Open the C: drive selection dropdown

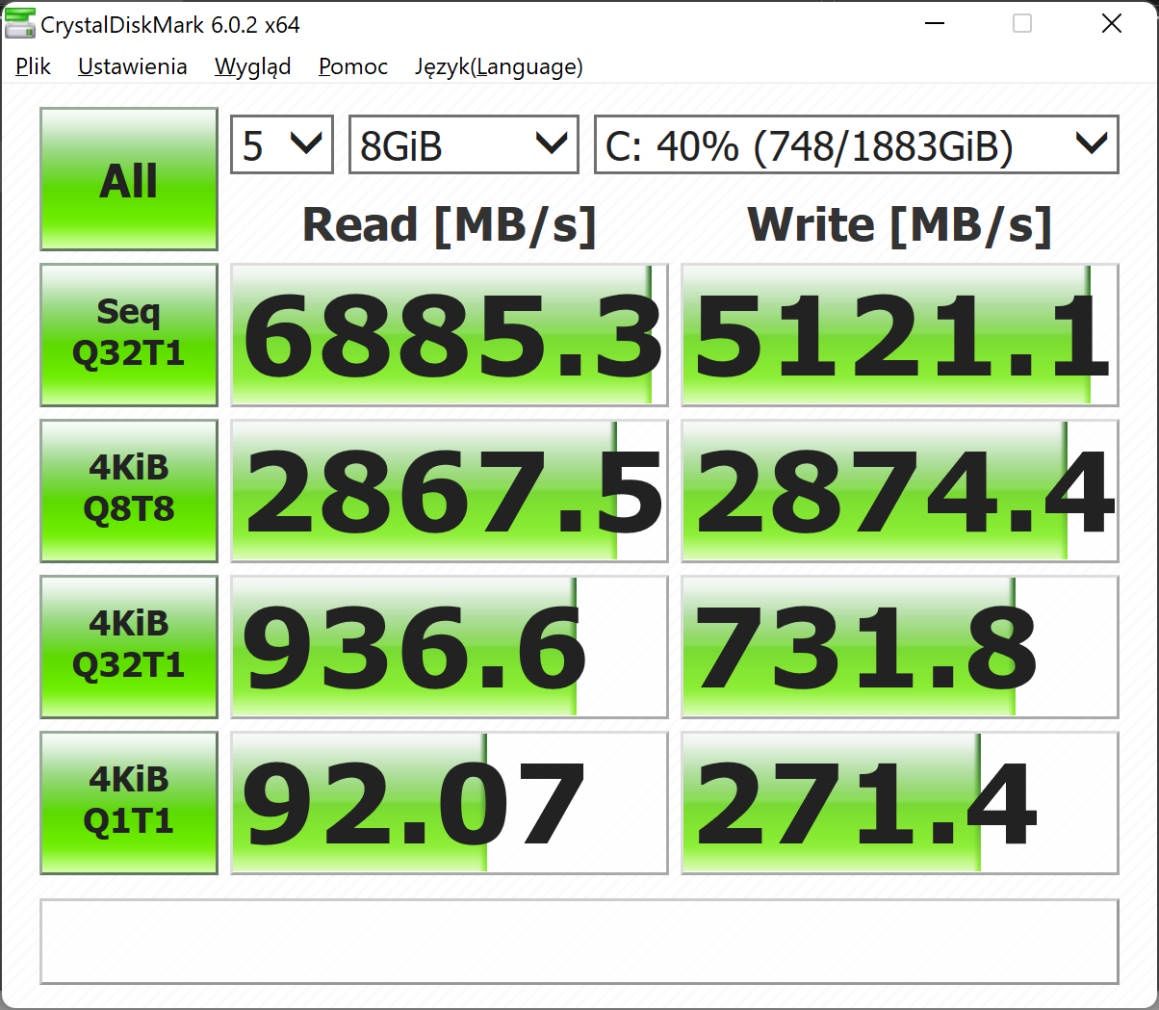coord(857,145)
